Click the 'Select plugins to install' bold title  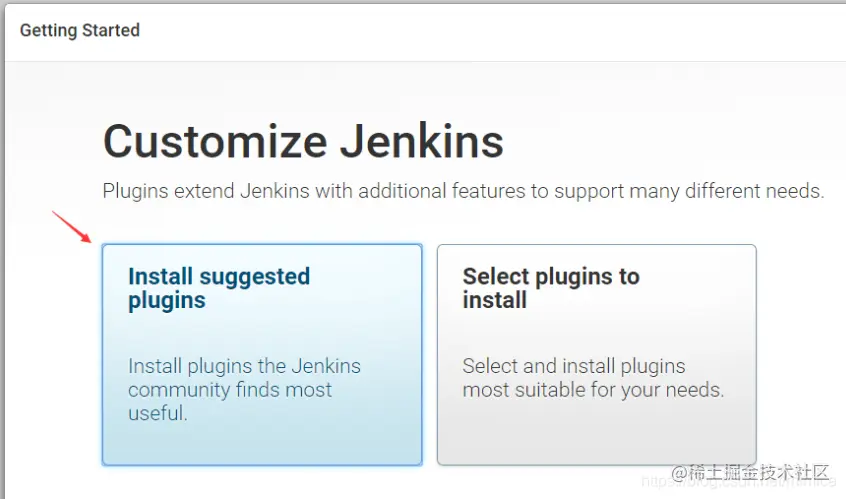[550, 277]
